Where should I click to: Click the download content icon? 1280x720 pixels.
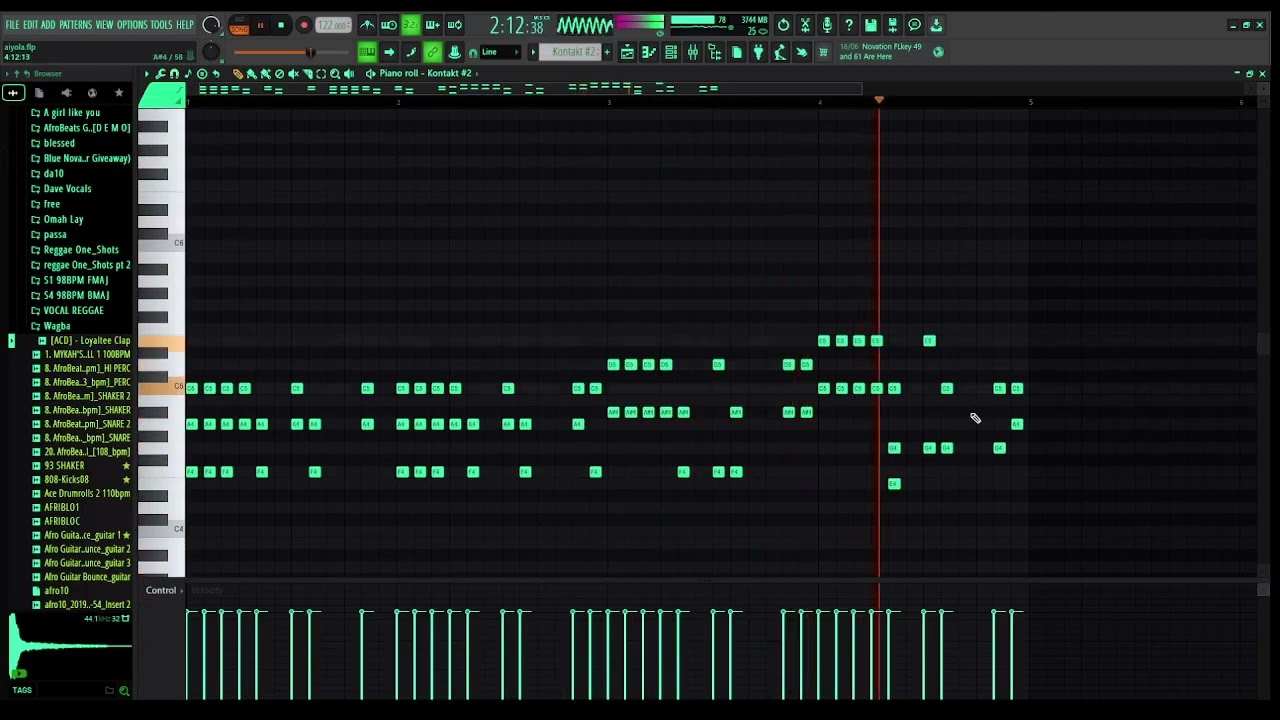[x=936, y=25]
